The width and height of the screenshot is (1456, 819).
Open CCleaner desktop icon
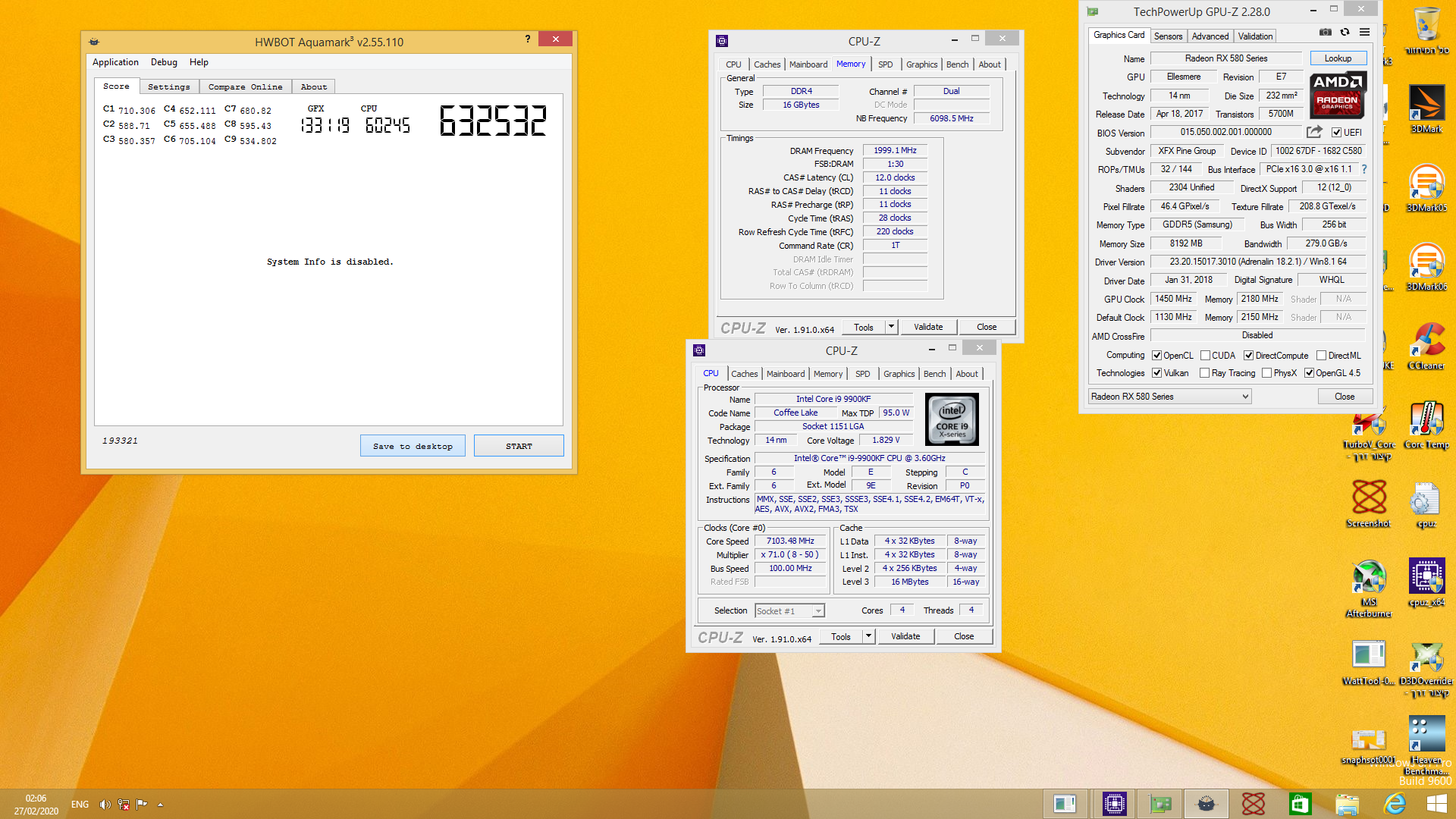[1426, 346]
